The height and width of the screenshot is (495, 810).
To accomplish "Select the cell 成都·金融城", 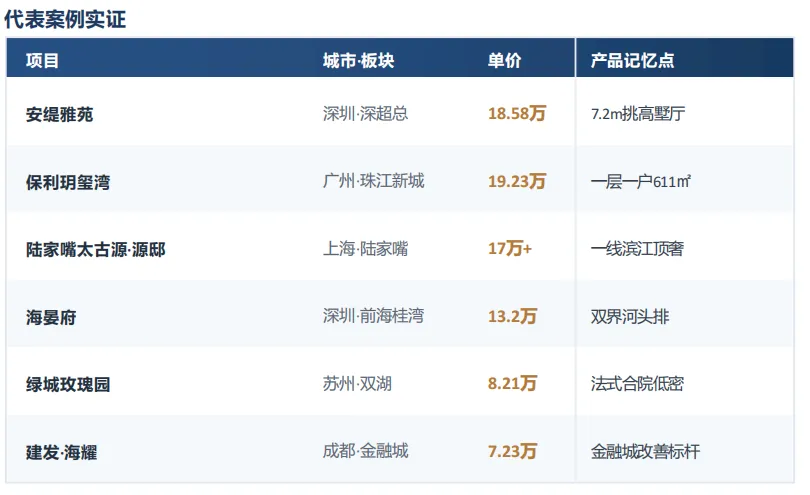I will point(365,451).
